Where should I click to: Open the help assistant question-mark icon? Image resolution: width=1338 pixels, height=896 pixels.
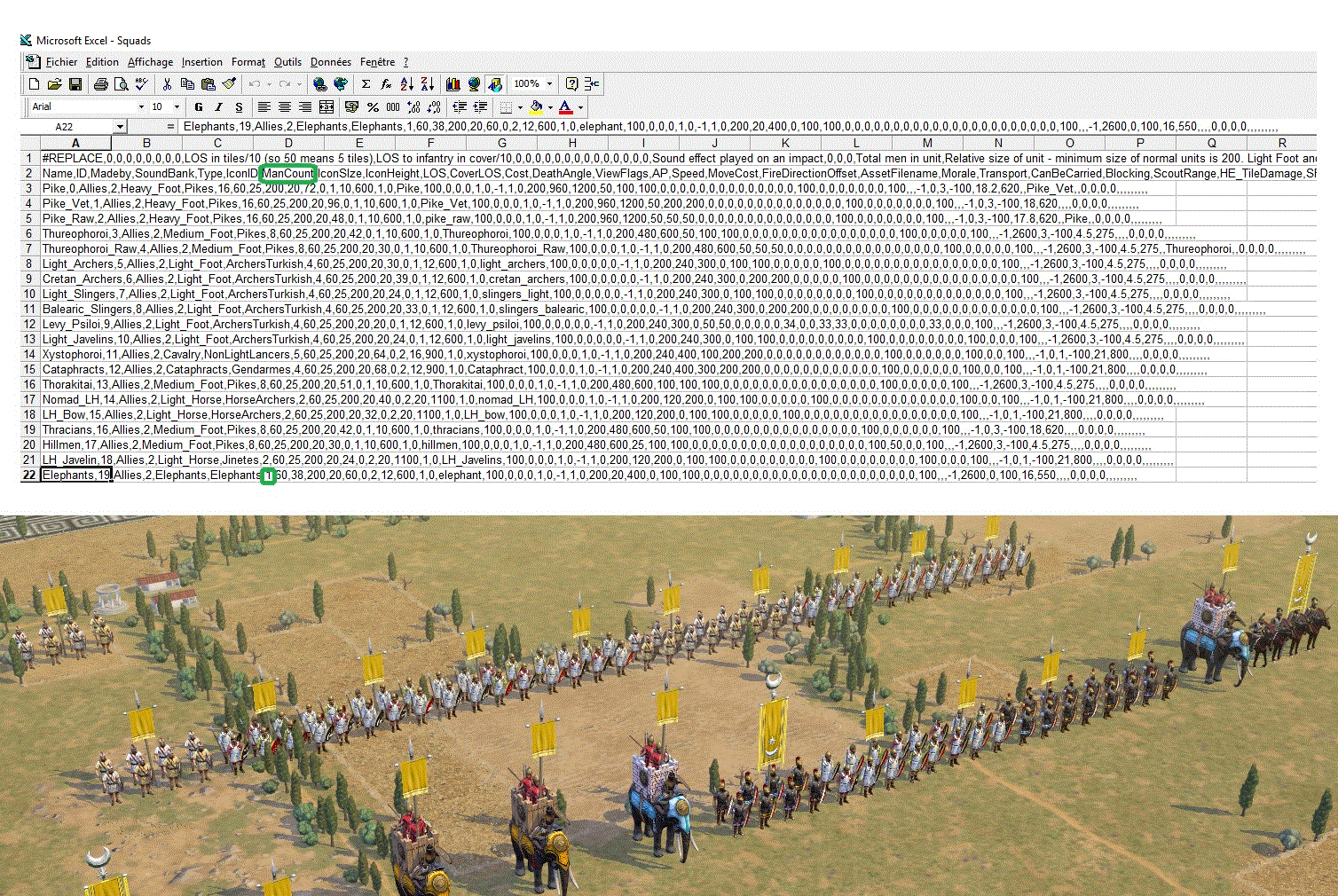572,84
